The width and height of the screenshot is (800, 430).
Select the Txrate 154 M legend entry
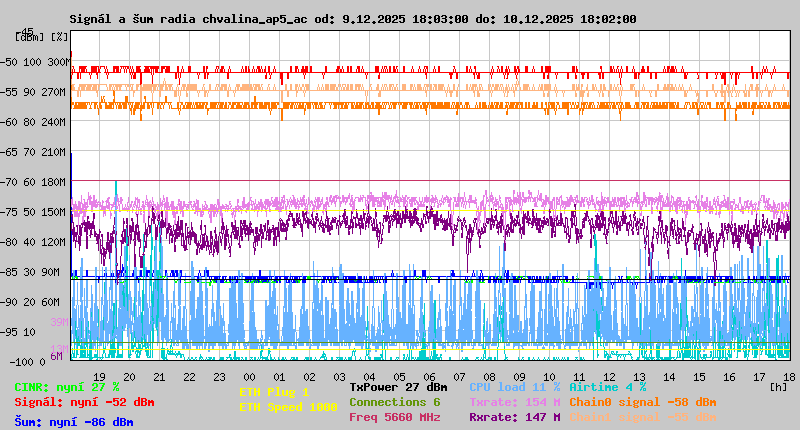click(x=514, y=401)
